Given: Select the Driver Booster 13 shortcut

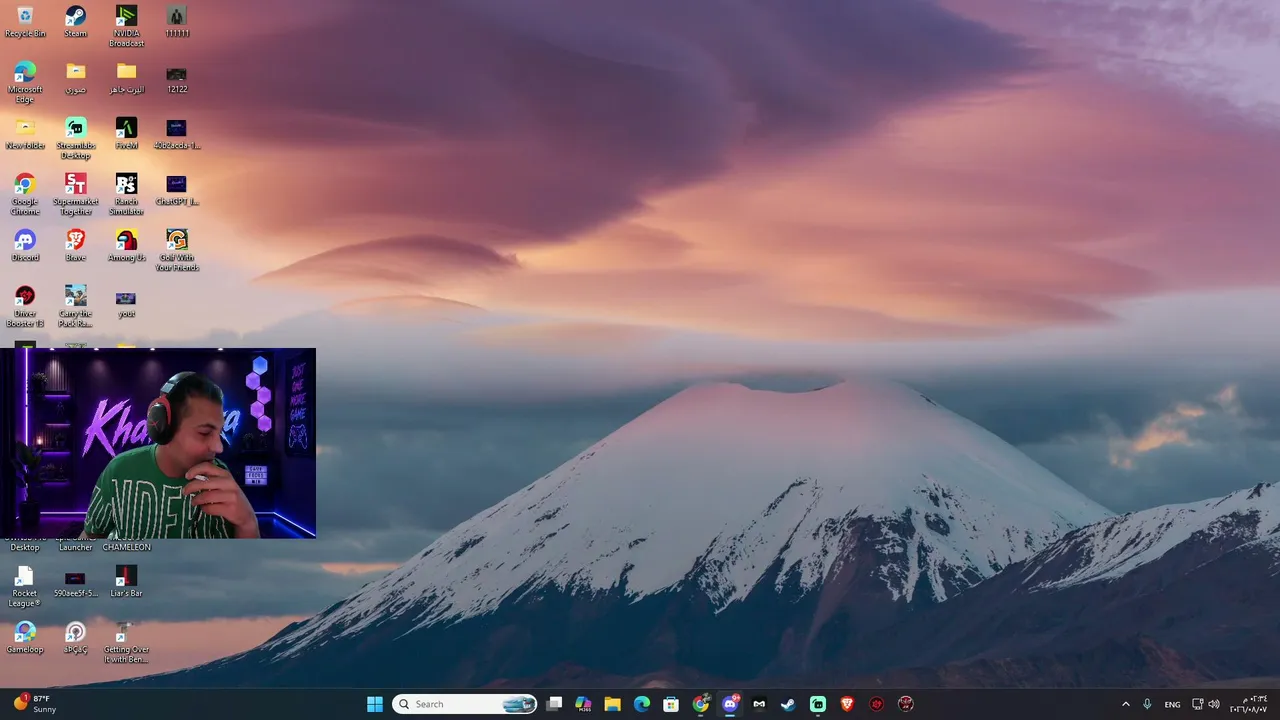Looking at the screenshot, I should (x=25, y=307).
